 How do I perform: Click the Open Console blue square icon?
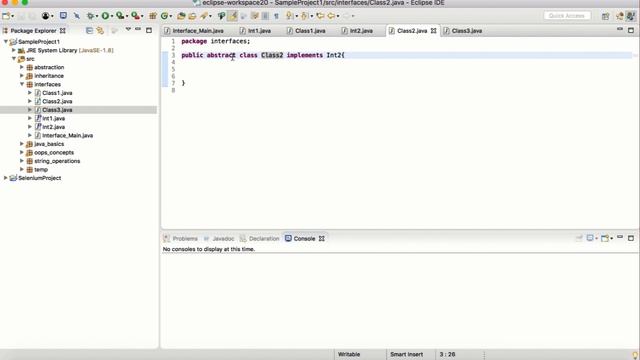tap(63, 16)
